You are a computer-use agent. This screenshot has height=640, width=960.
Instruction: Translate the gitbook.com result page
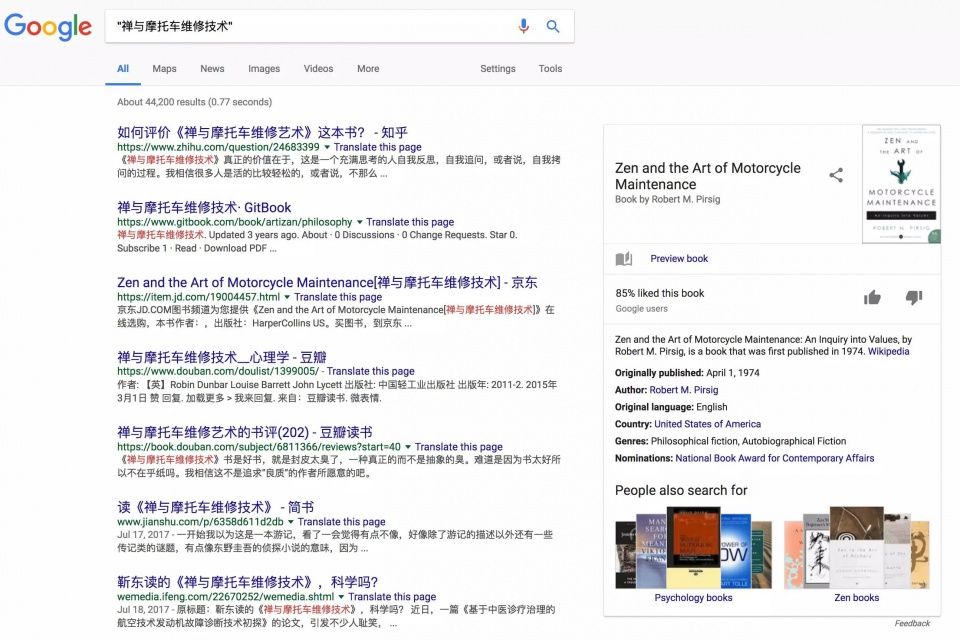coord(410,222)
